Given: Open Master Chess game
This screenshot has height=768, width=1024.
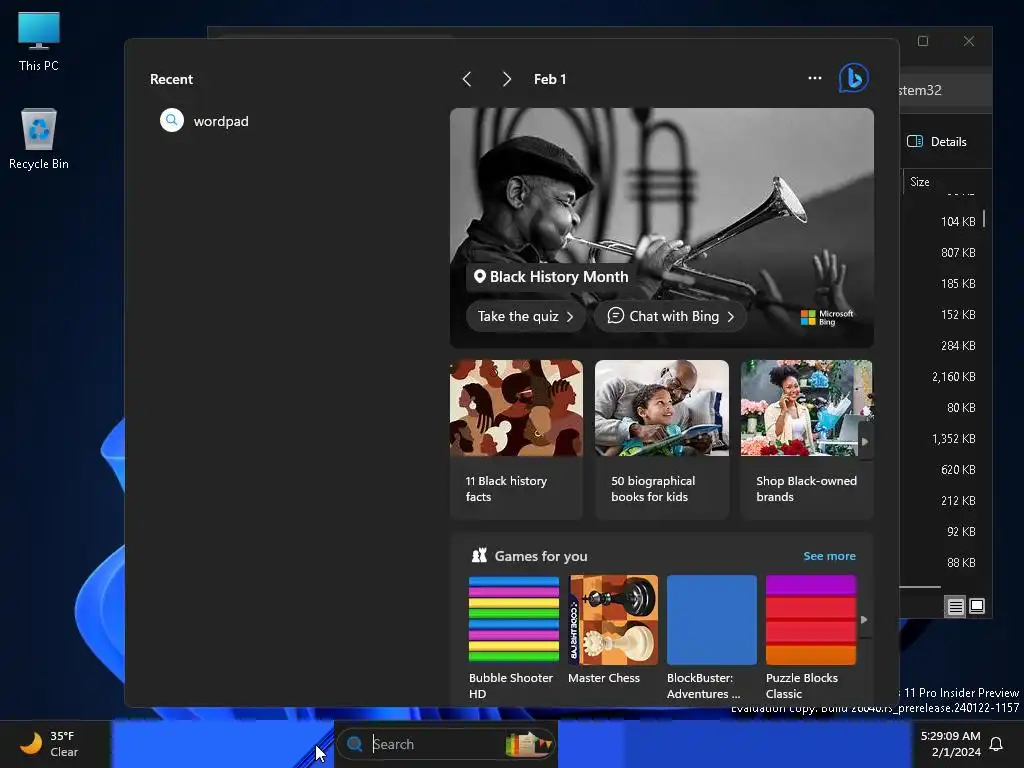Looking at the screenshot, I should [x=613, y=630].
